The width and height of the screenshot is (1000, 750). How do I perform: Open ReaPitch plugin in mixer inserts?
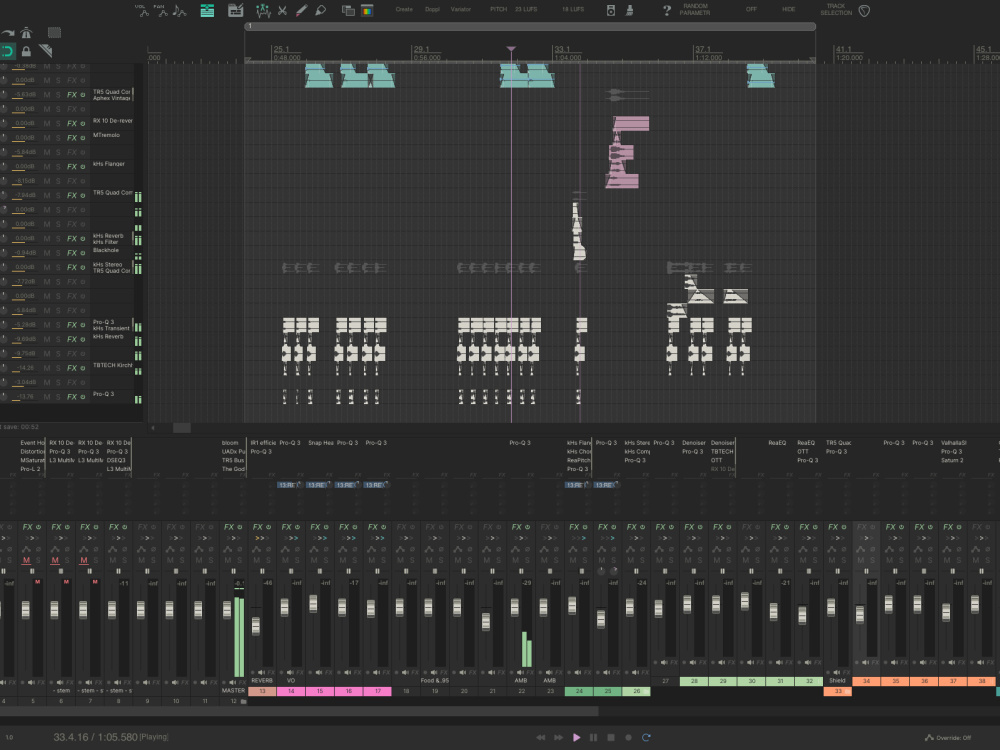coord(579,460)
